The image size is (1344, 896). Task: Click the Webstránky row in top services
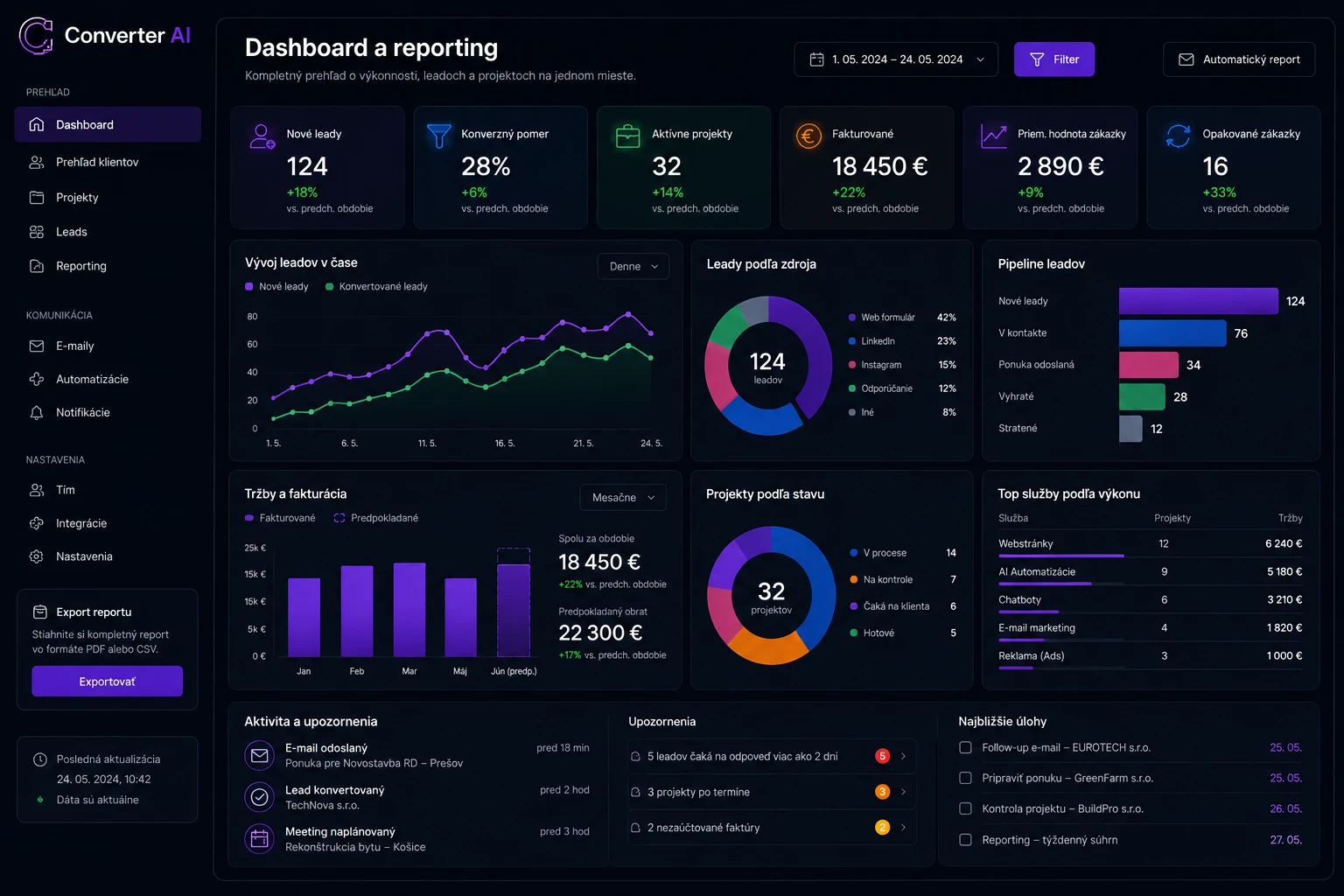(1150, 544)
